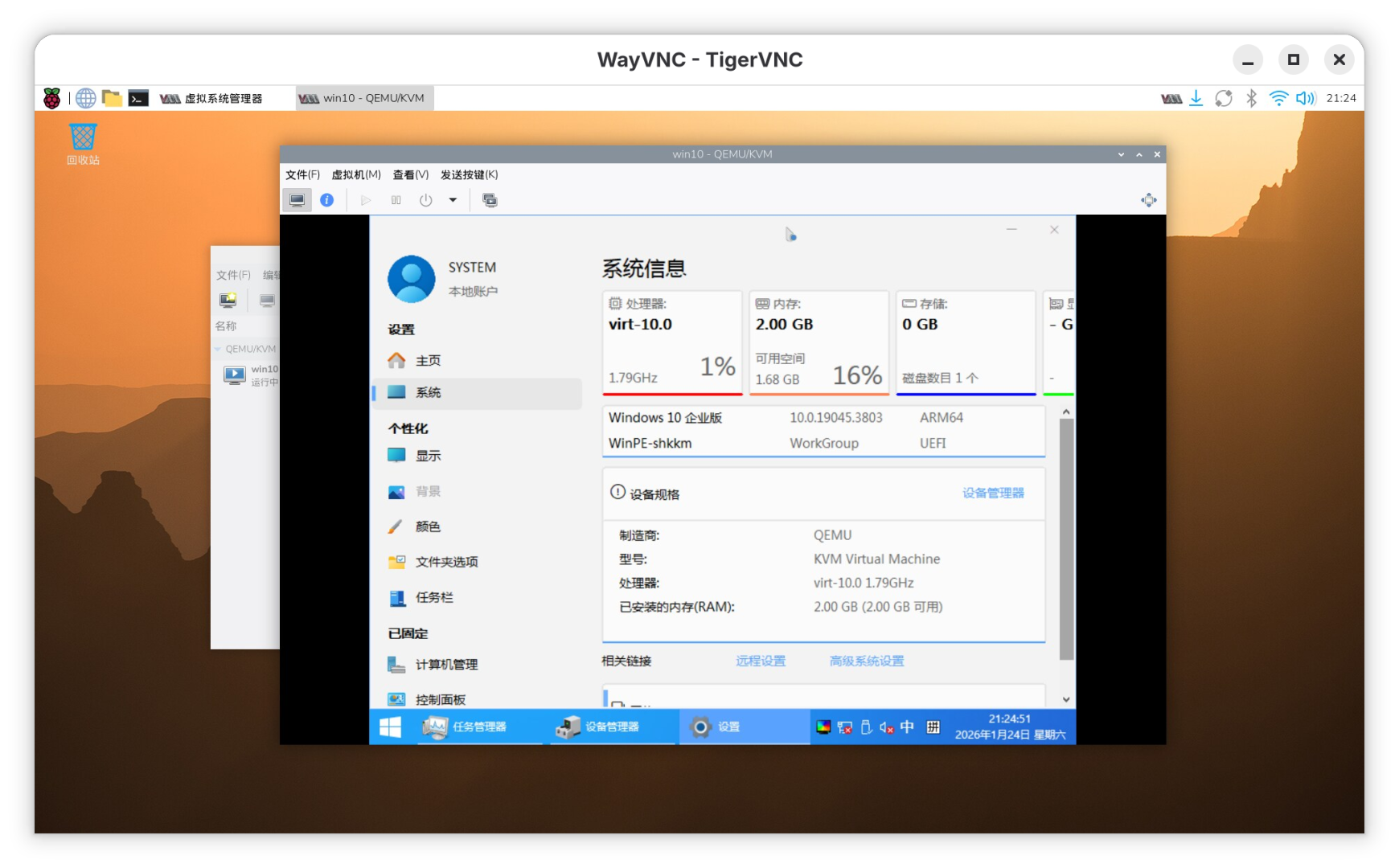The width and height of the screenshot is (1399, 868).
Task: Click the fullscreen resize icon
Action: tap(1148, 200)
